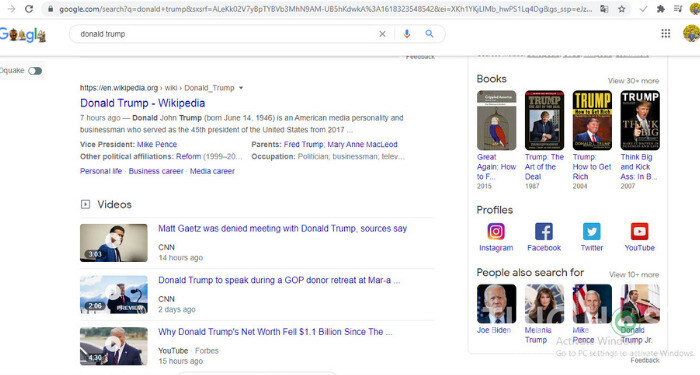Viewport: 700px width, 375px height.
Task: View 10+ more people also searched
Action: 634,275
